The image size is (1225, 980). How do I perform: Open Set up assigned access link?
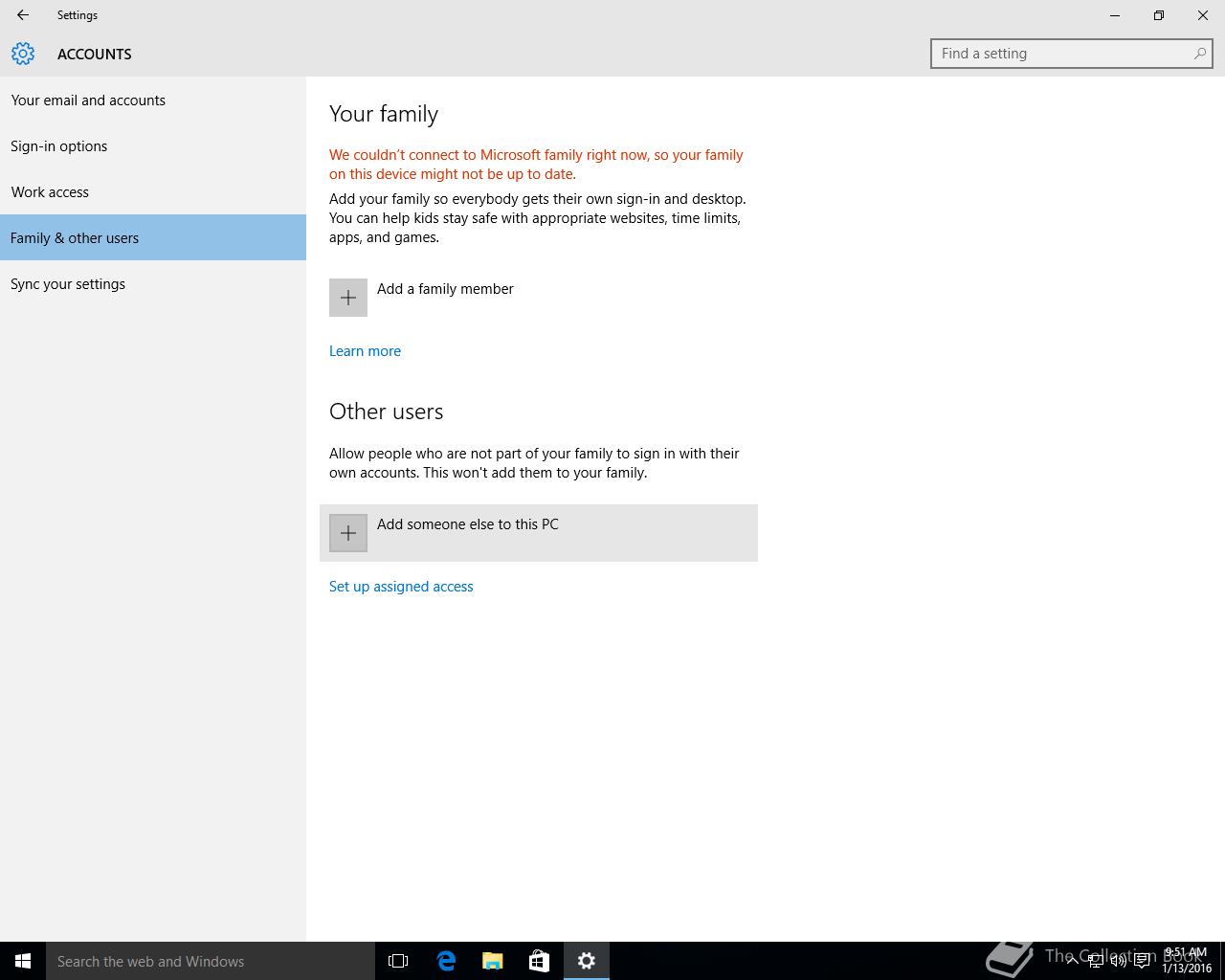pyautogui.click(x=401, y=587)
